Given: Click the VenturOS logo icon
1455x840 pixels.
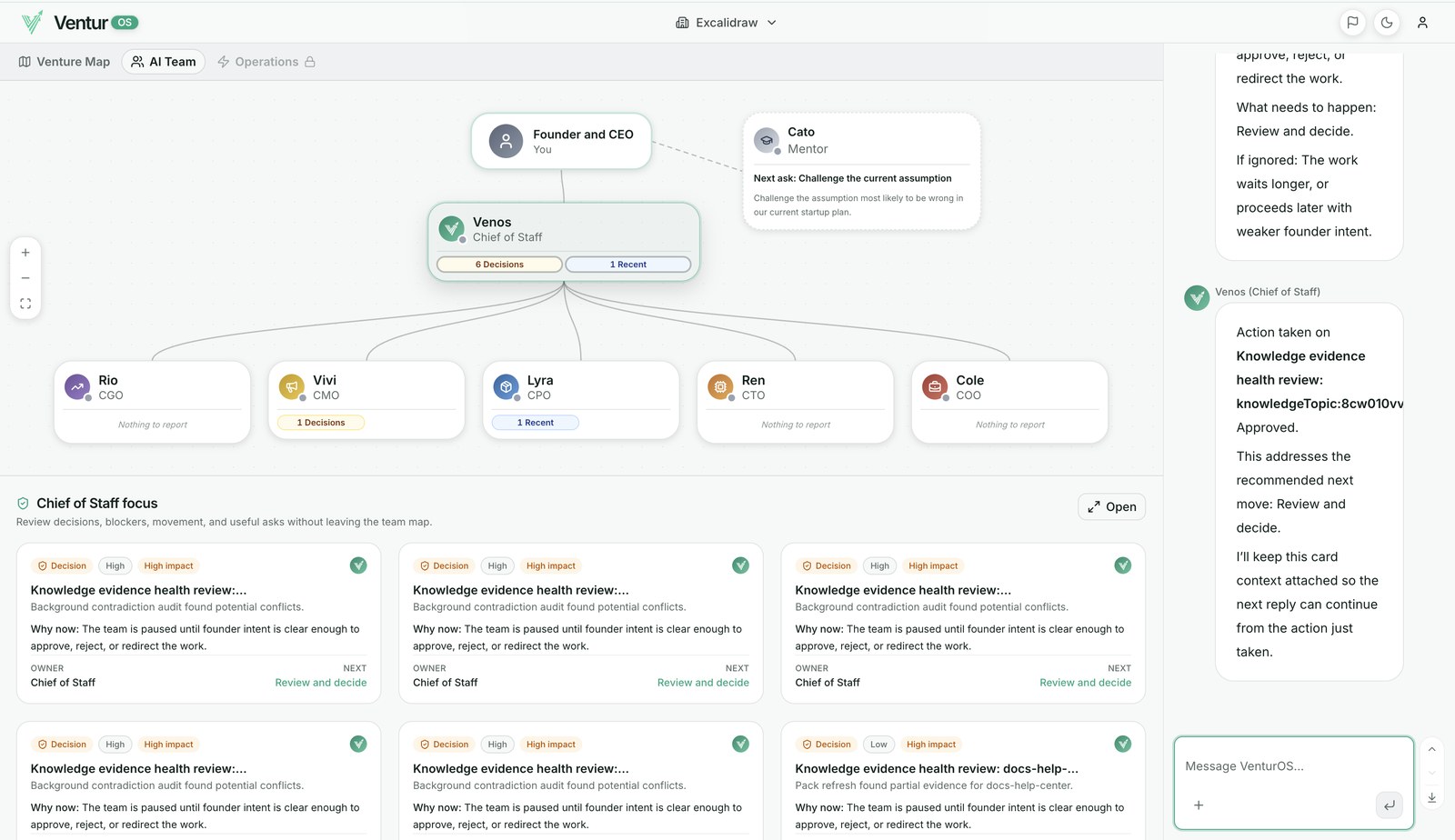Looking at the screenshot, I should point(32,22).
